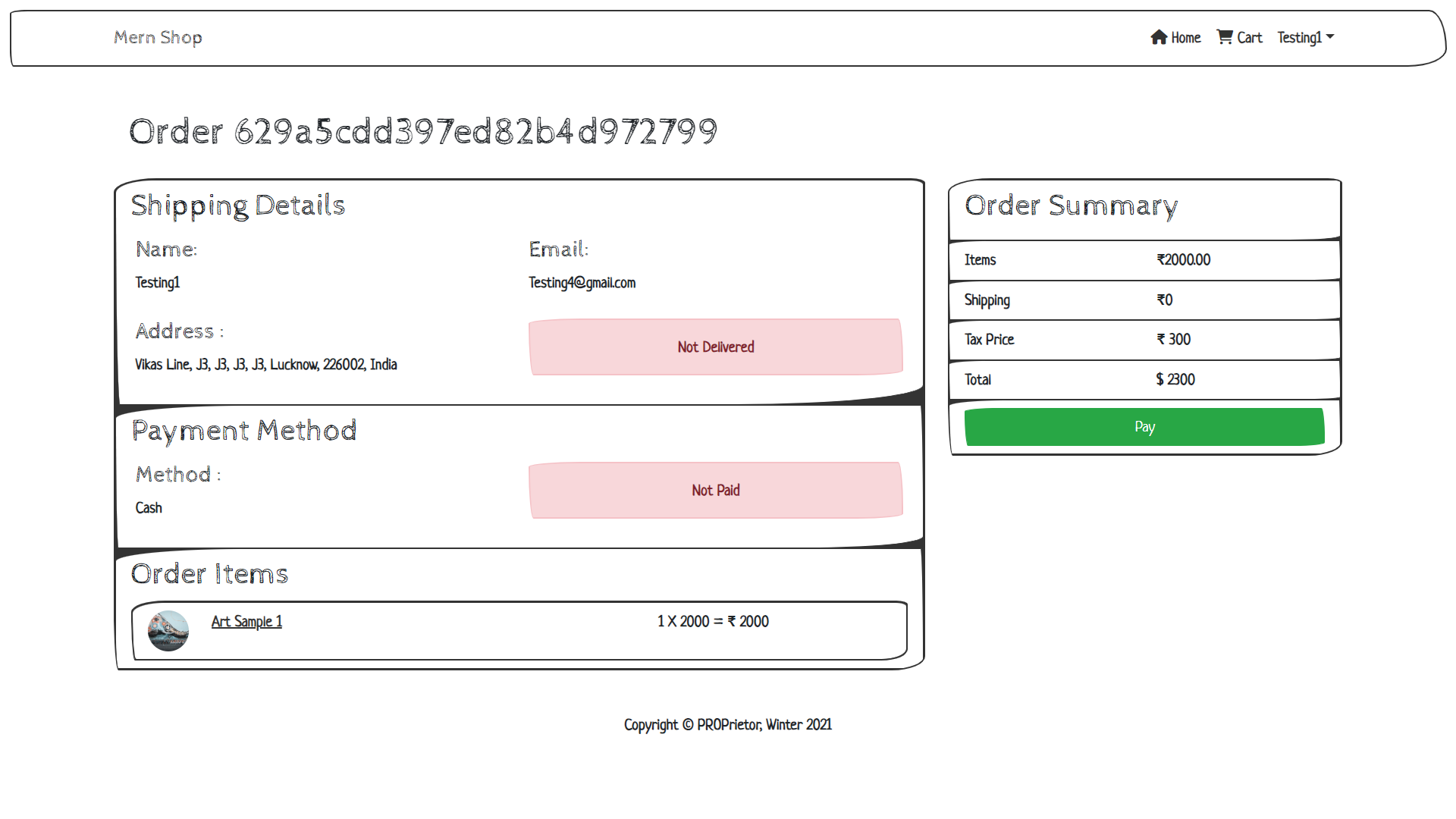Click the Art Sample 1 thumbnail image
Image resolution: width=1456 pixels, height=819 pixels.
[168, 631]
